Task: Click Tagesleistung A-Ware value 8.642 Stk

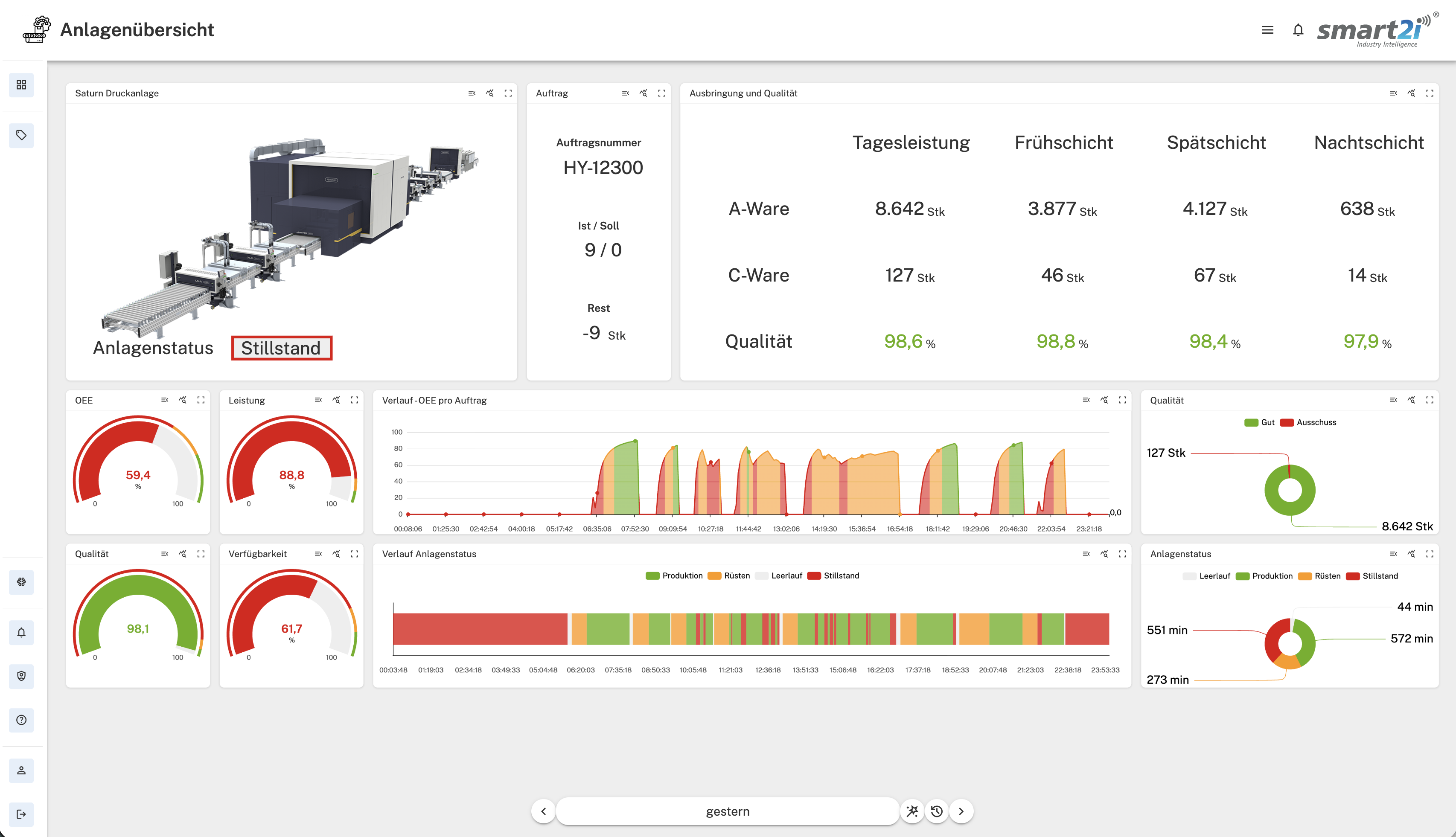Action: coord(910,209)
